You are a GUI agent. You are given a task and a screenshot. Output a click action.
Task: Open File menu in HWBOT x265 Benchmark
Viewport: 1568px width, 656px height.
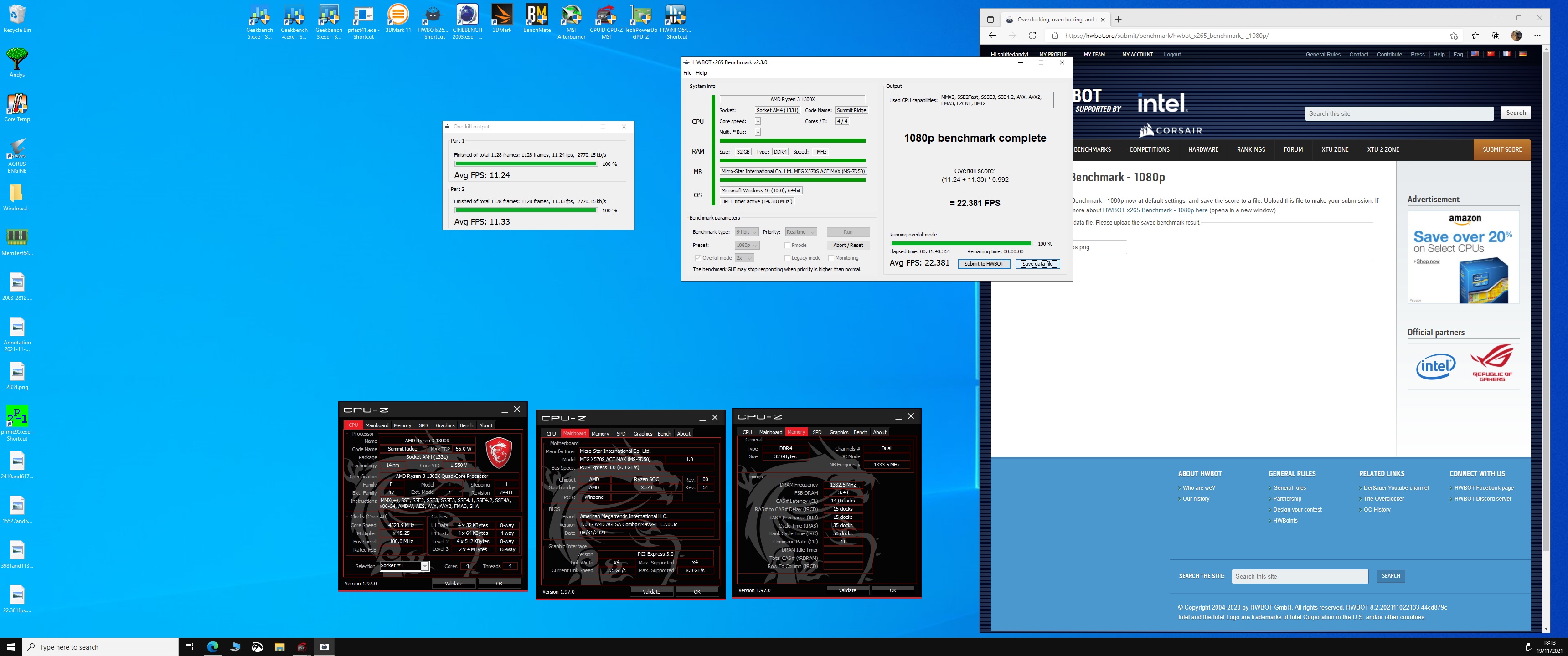pyautogui.click(x=687, y=73)
